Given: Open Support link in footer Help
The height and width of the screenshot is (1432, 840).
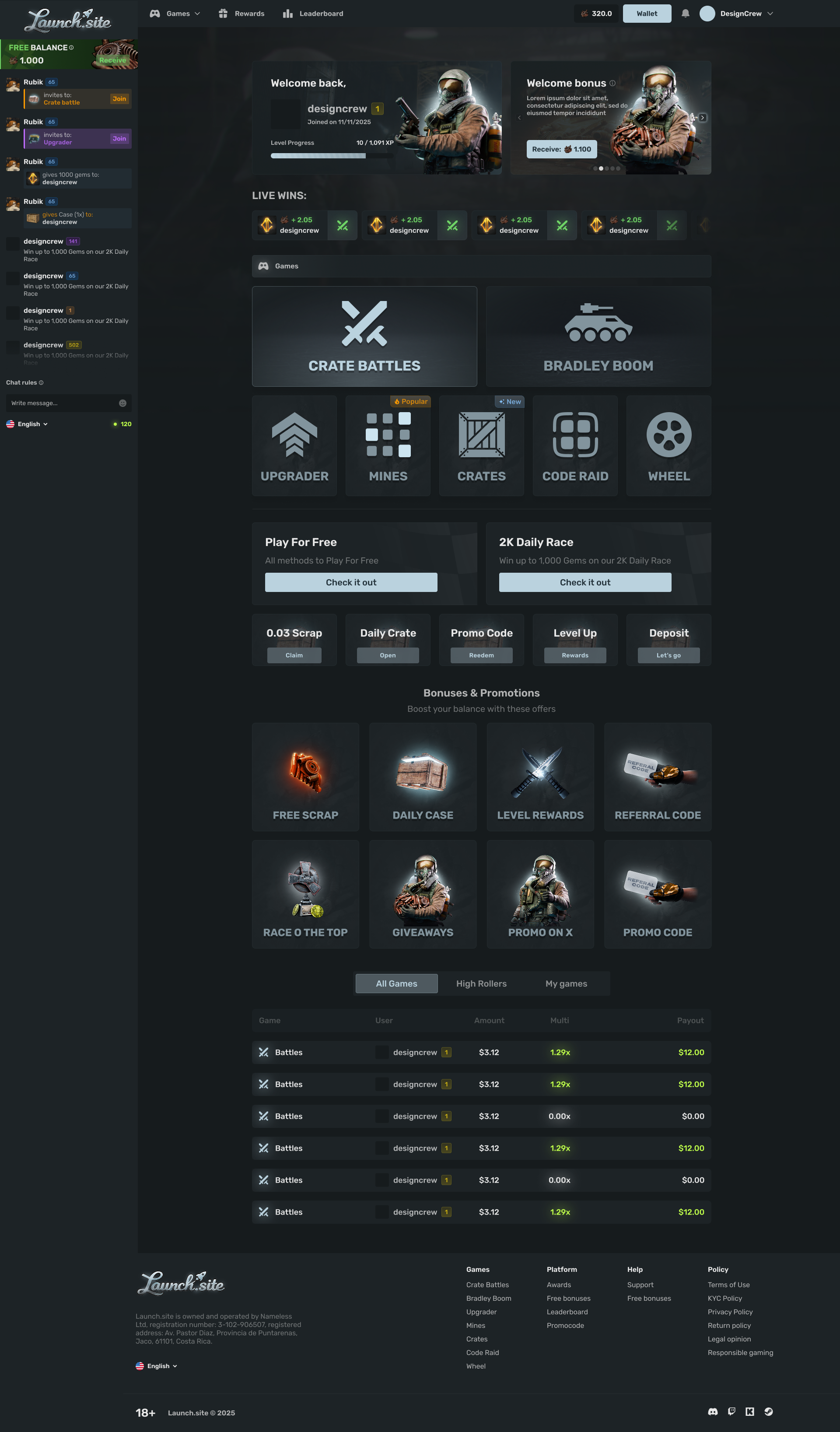Looking at the screenshot, I should (640, 1285).
